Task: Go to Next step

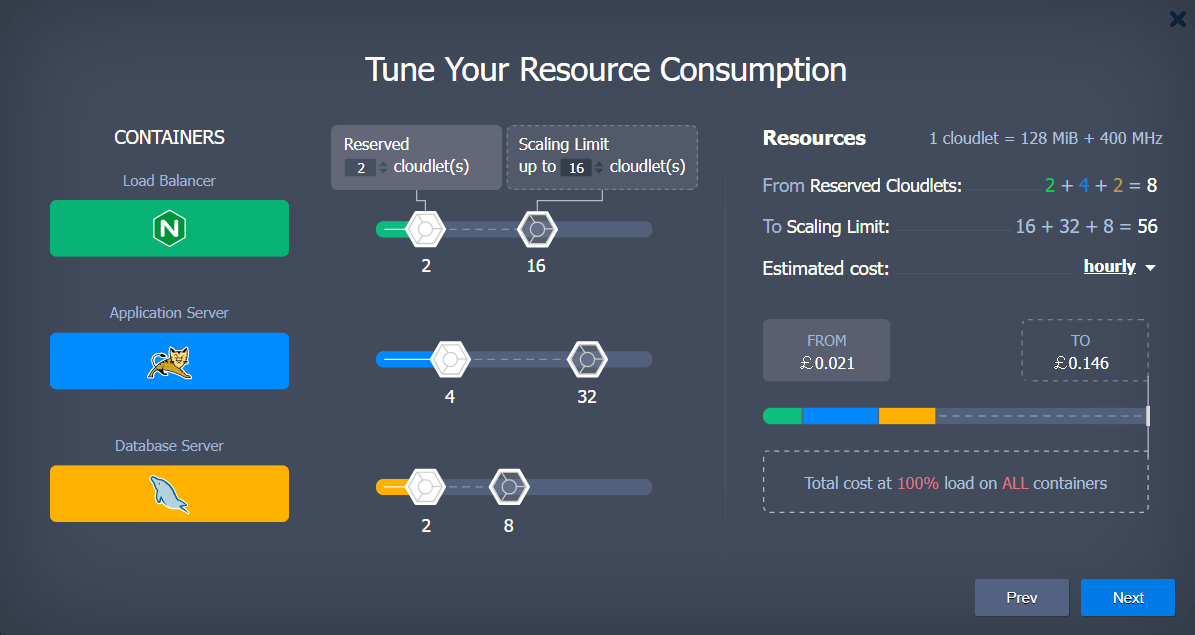Action: tap(1127, 597)
